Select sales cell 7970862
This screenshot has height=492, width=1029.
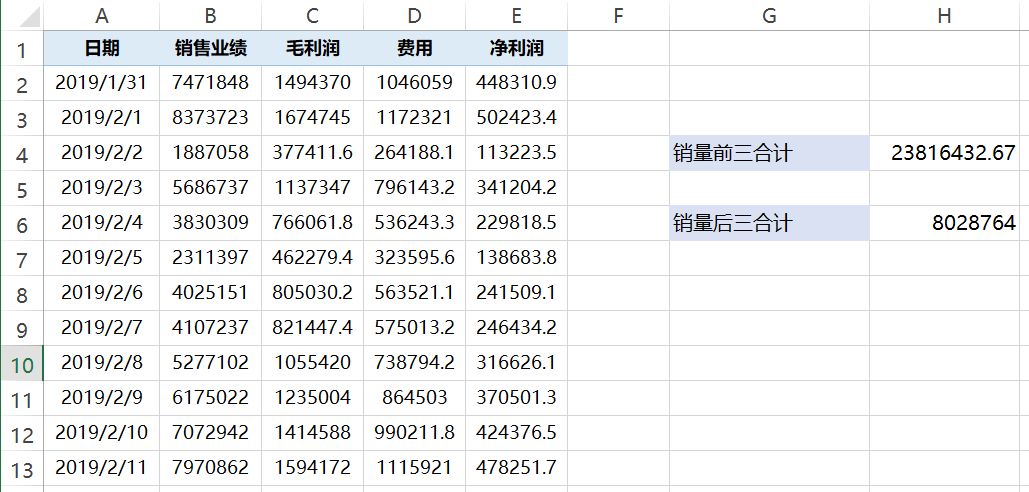(211, 468)
